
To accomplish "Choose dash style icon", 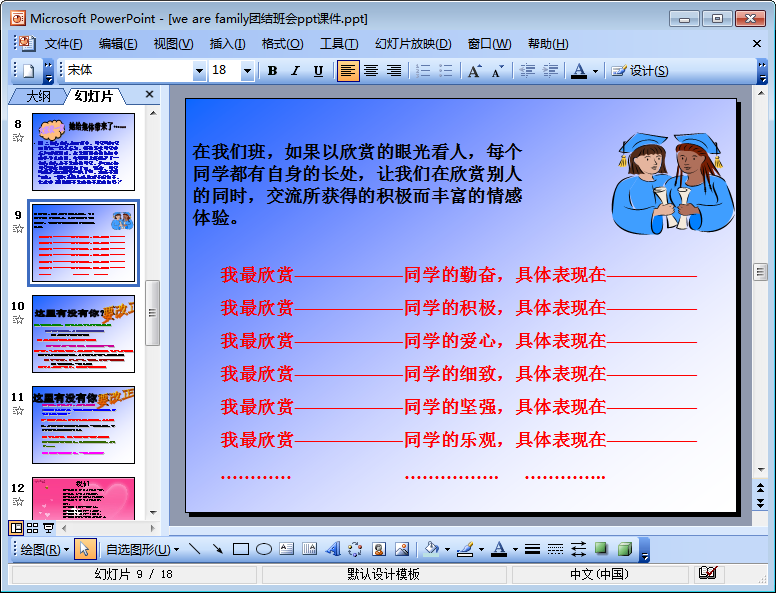I will 555,549.
